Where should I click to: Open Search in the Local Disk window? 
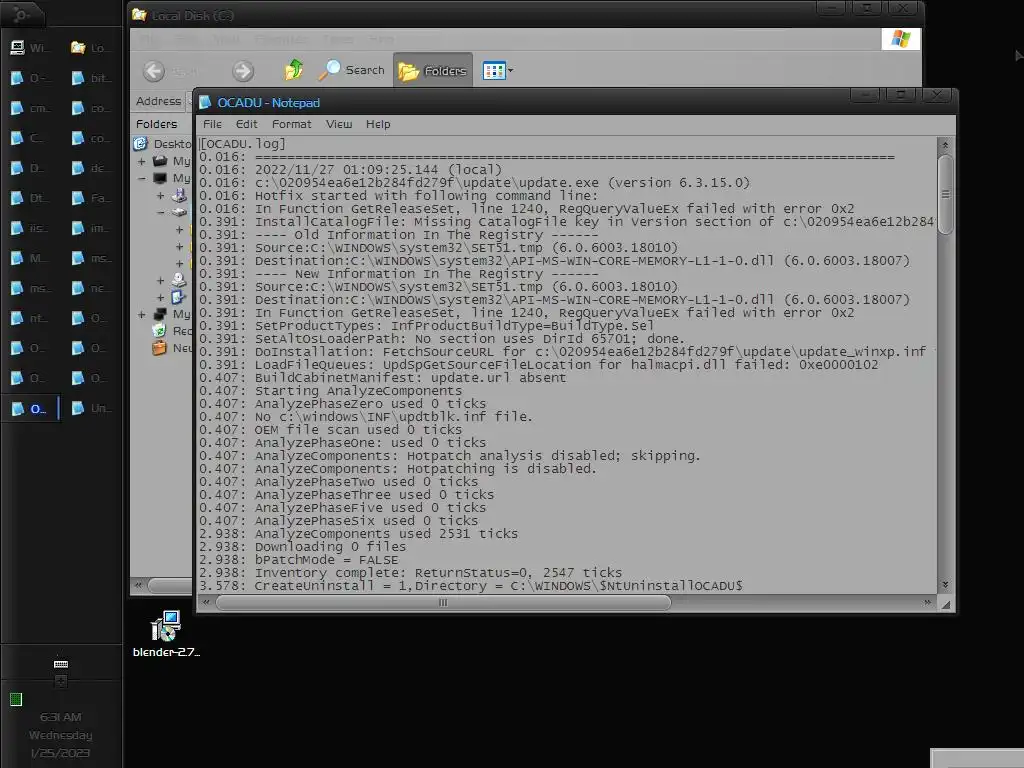point(351,70)
